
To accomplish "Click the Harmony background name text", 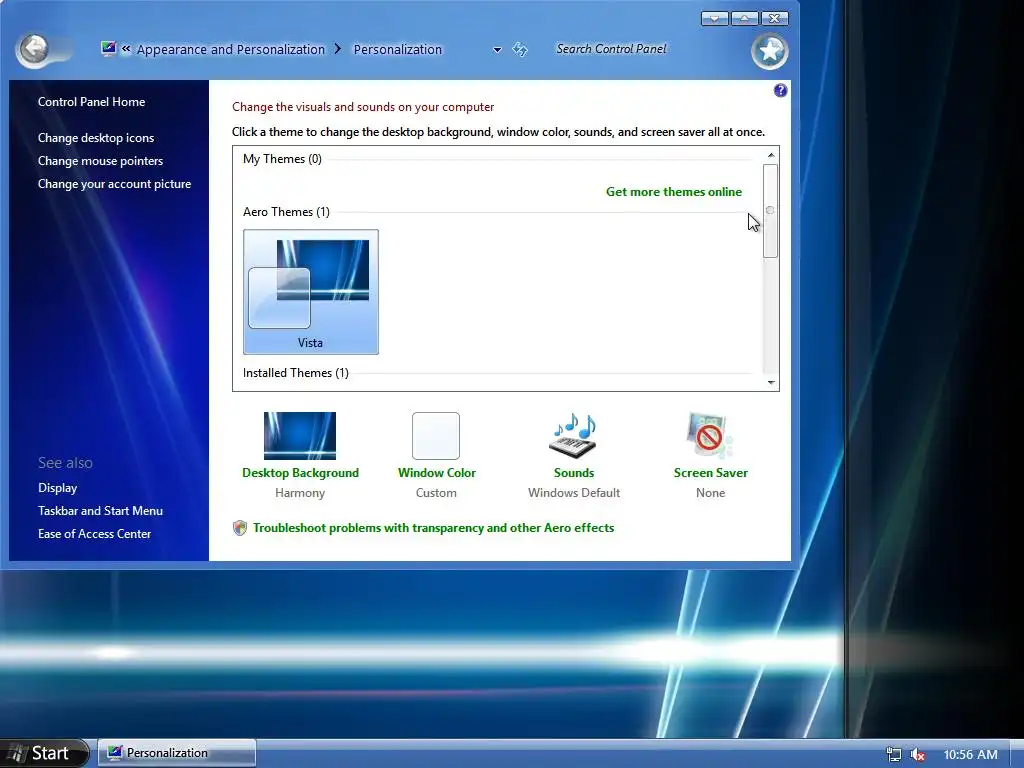I will (x=300, y=493).
